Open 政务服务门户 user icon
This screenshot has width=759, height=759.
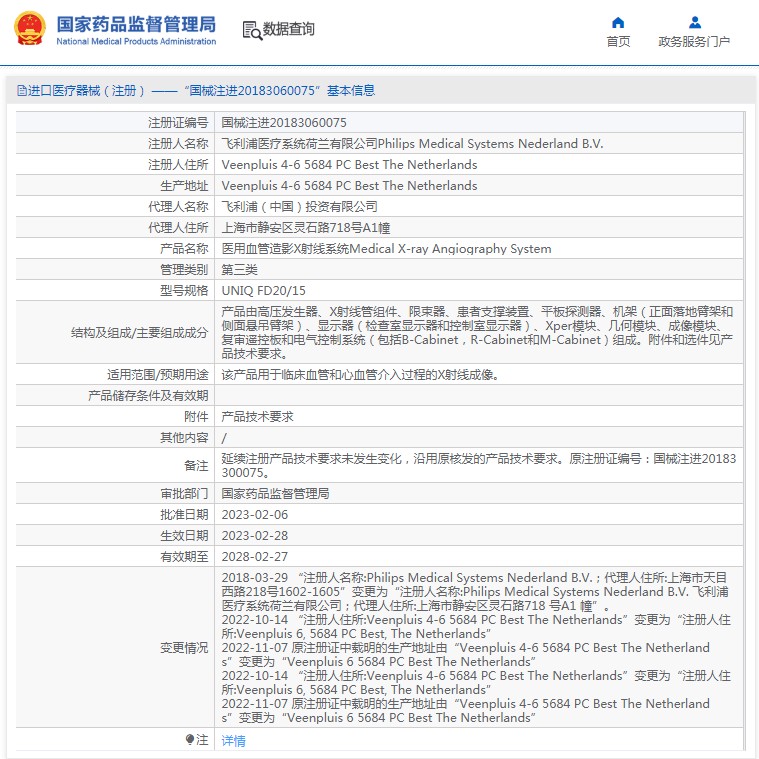click(695, 22)
